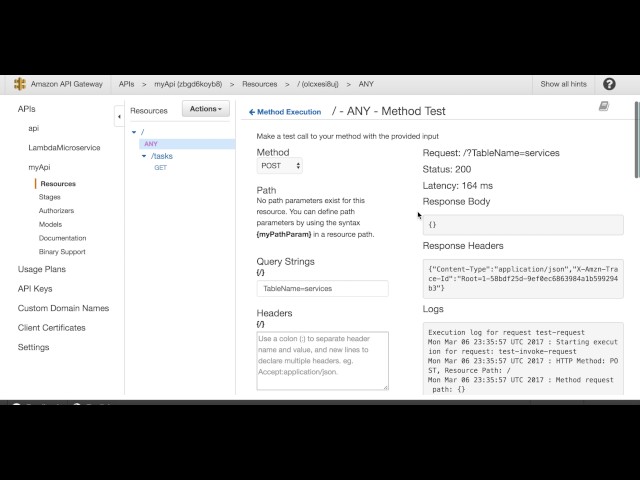This screenshot has height=480, width=640.
Task: Go back via Method Execution arrow link
Action: click(284, 112)
